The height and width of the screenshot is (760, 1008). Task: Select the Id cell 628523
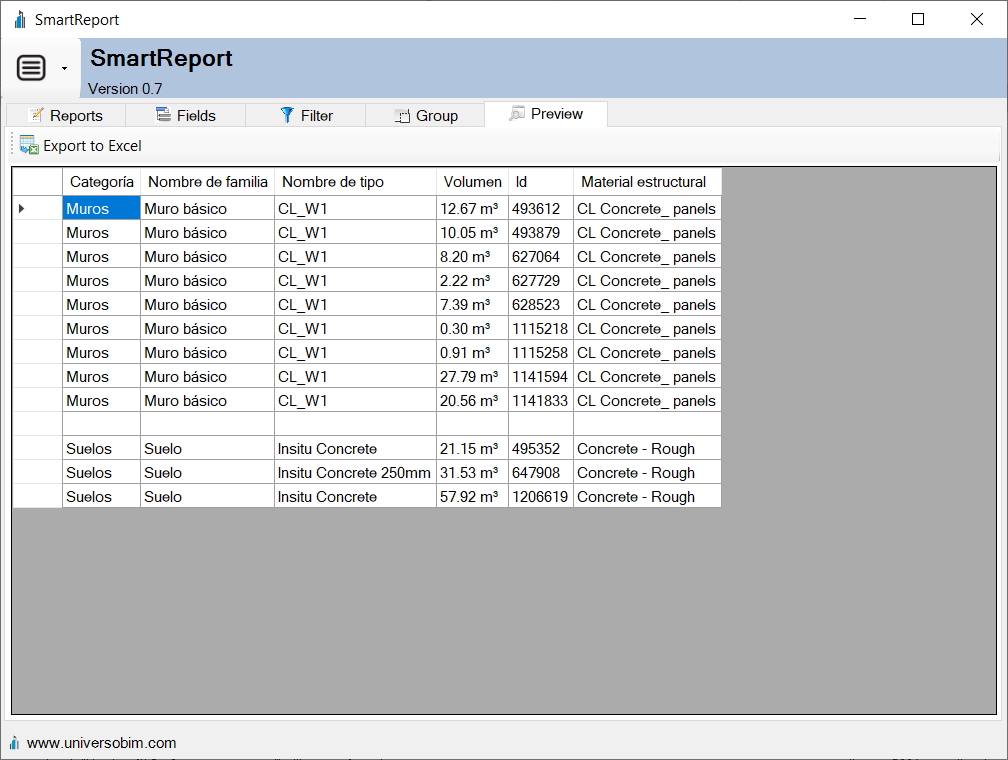pyautogui.click(x=541, y=304)
